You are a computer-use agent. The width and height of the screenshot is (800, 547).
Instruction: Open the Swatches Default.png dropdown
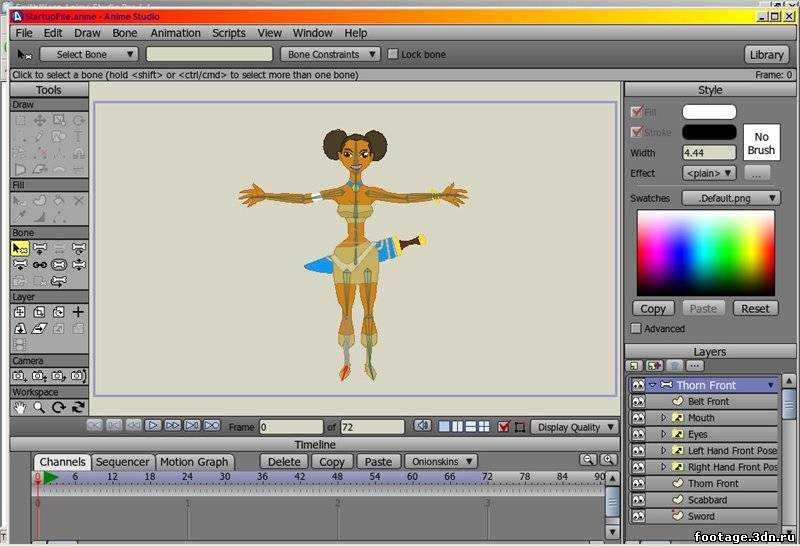731,198
